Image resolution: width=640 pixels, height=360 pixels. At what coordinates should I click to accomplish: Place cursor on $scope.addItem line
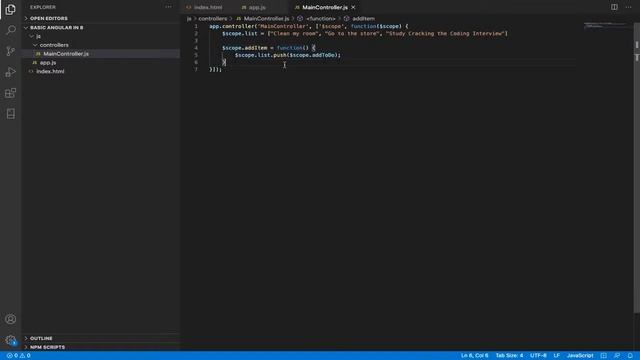tap(269, 48)
